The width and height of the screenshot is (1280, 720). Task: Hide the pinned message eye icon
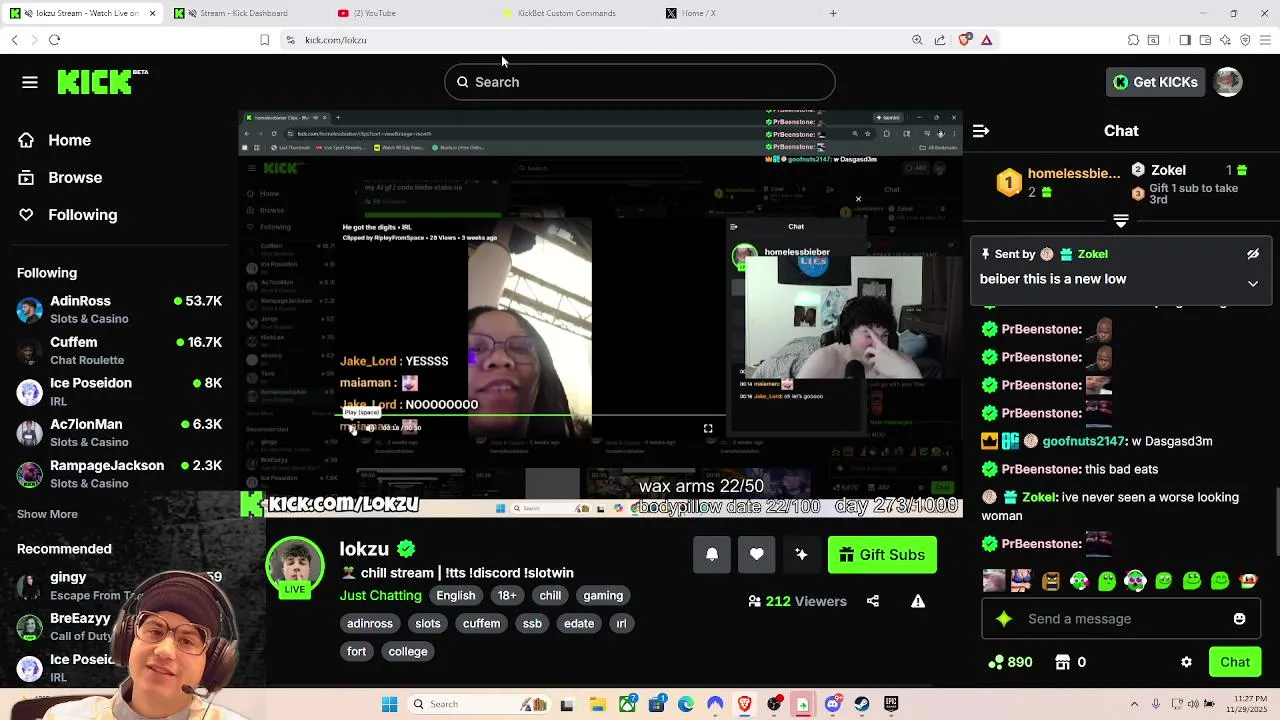point(1253,254)
